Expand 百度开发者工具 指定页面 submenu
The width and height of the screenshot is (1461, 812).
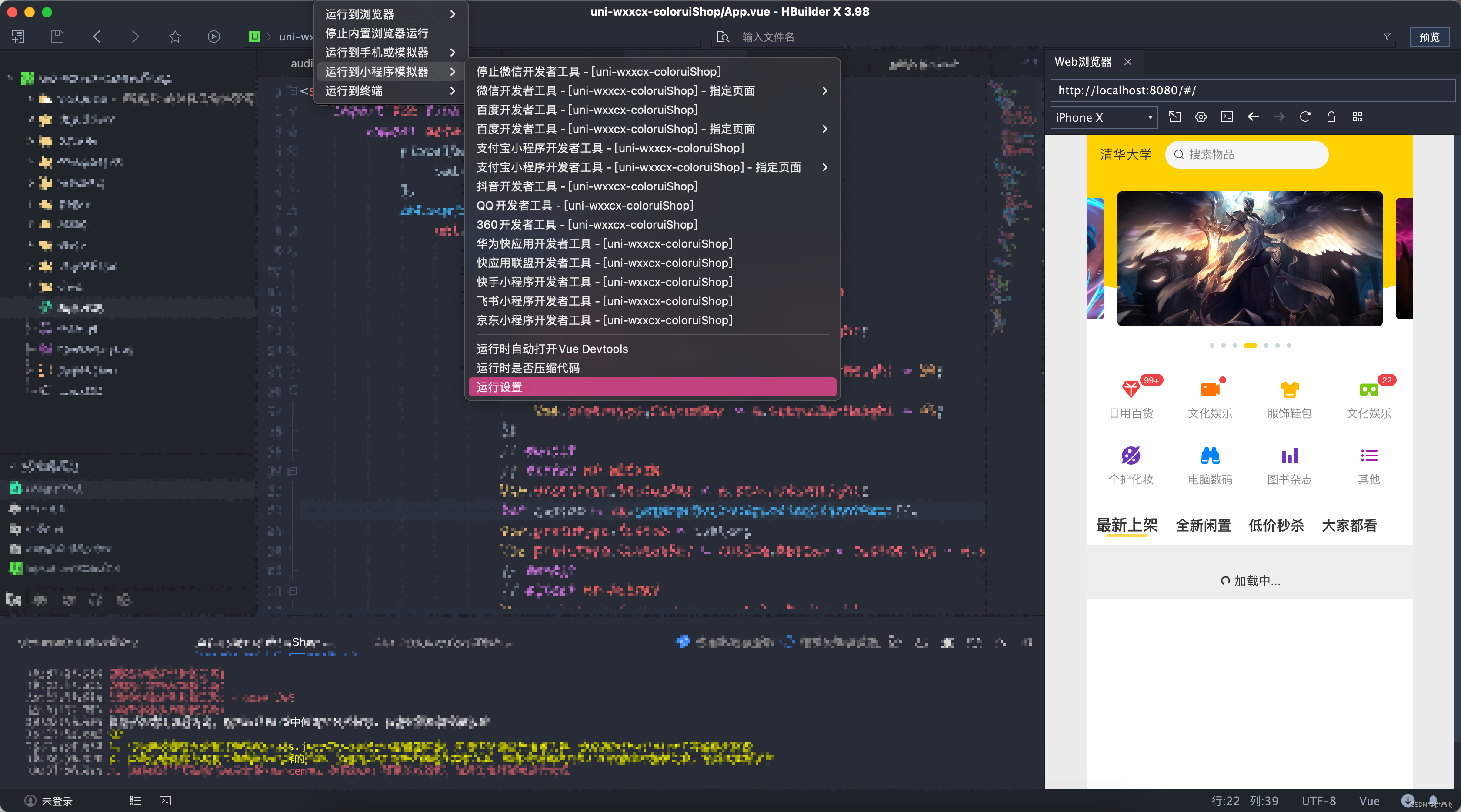pyautogui.click(x=652, y=129)
